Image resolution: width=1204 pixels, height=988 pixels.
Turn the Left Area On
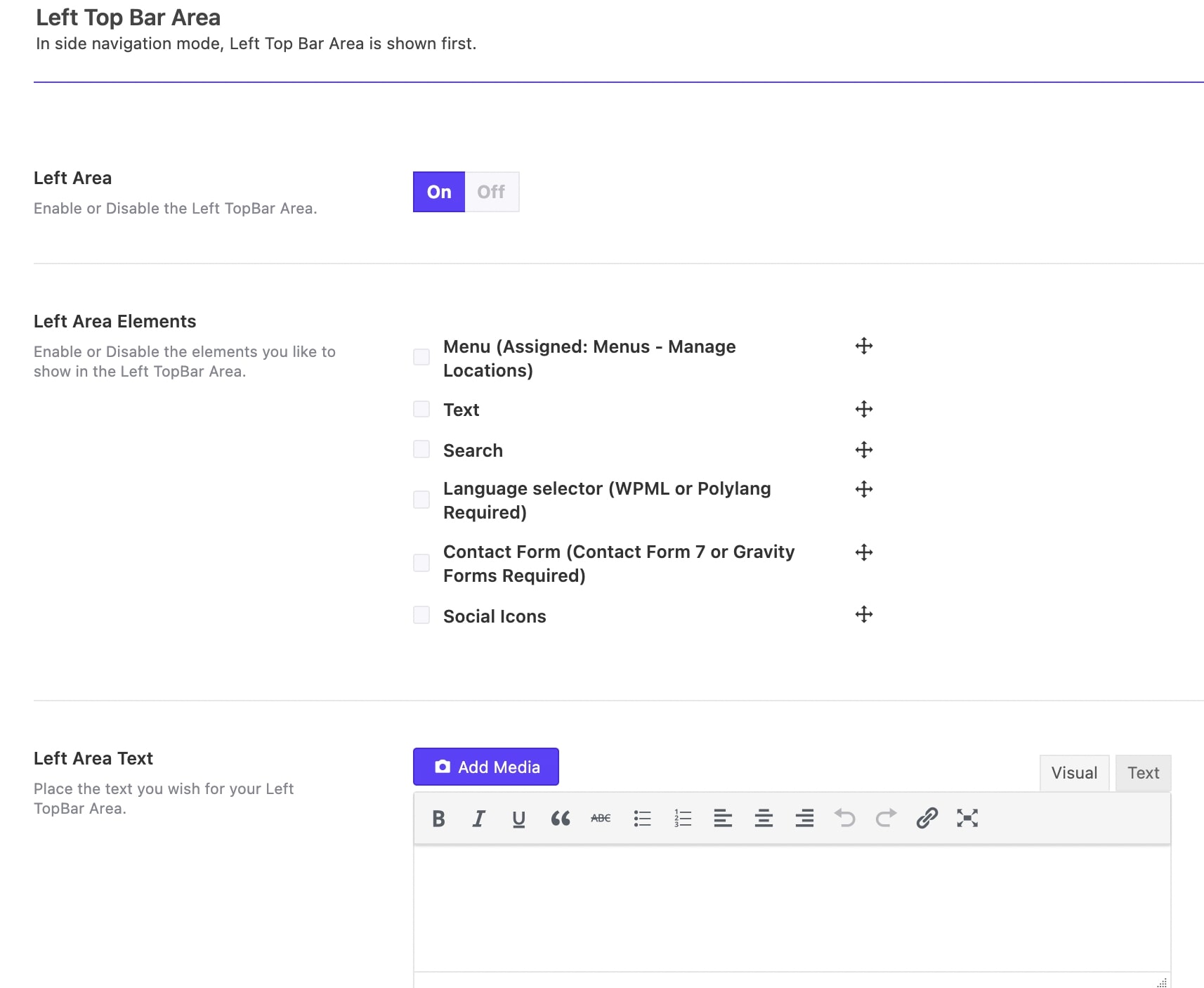439,192
